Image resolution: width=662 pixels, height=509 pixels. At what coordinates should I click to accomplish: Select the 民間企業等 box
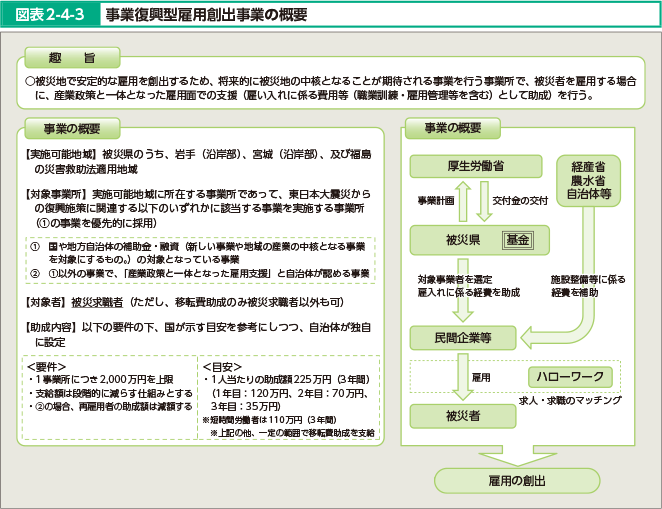[469, 337]
